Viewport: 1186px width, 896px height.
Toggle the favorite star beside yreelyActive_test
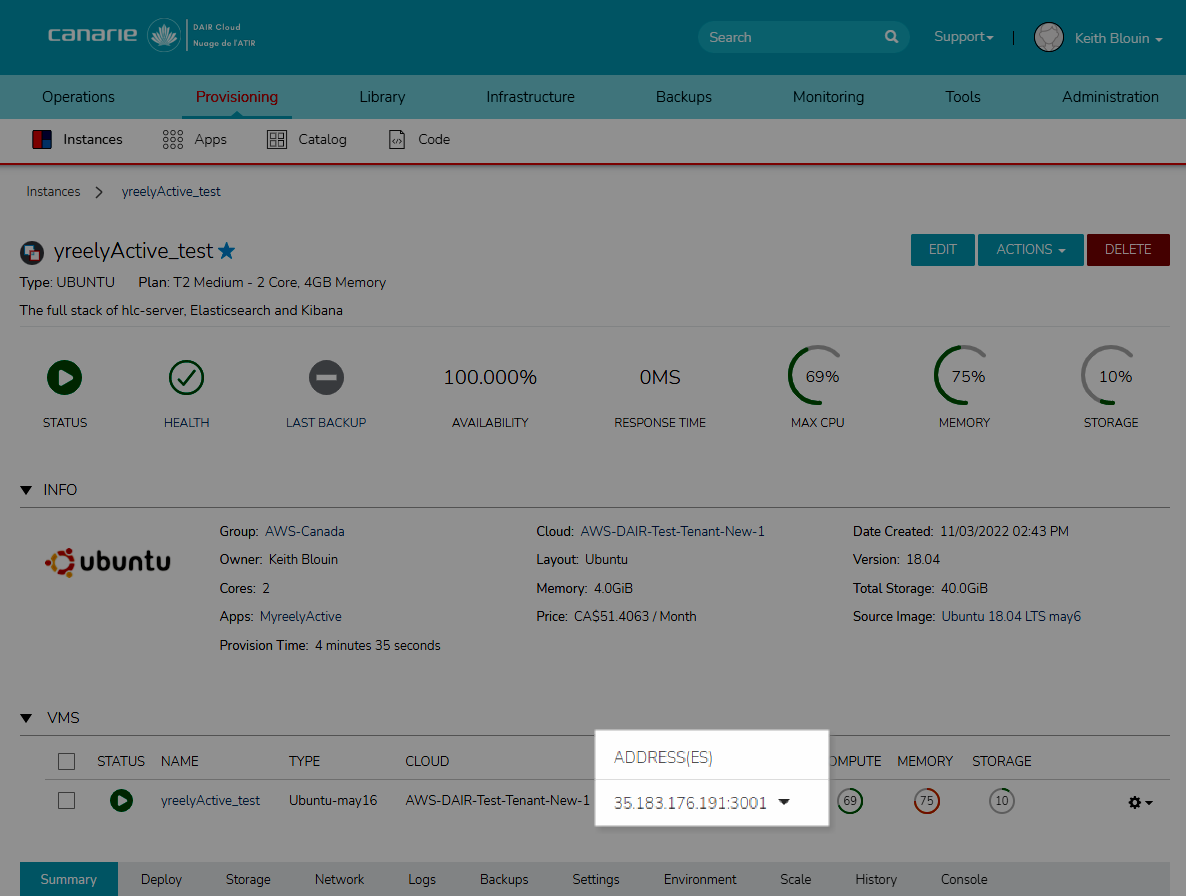click(227, 251)
